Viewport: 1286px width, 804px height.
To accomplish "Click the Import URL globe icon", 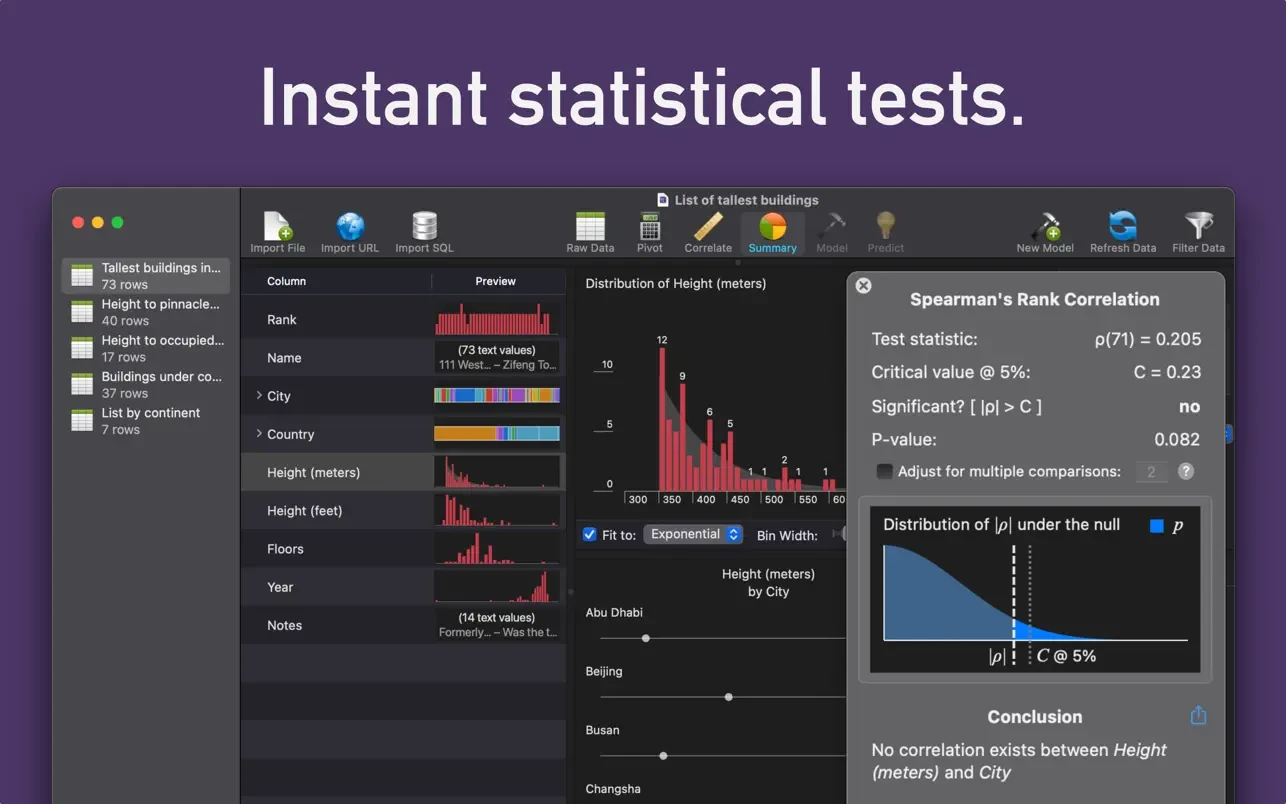I will (350, 226).
